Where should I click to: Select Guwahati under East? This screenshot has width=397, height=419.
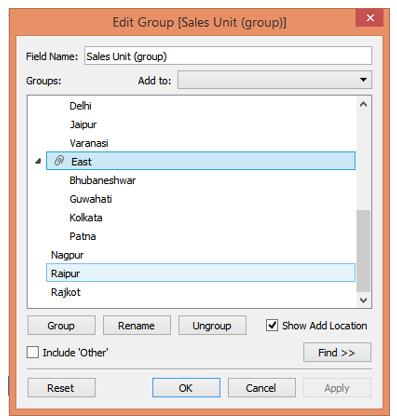pyautogui.click(x=91, y=199)
